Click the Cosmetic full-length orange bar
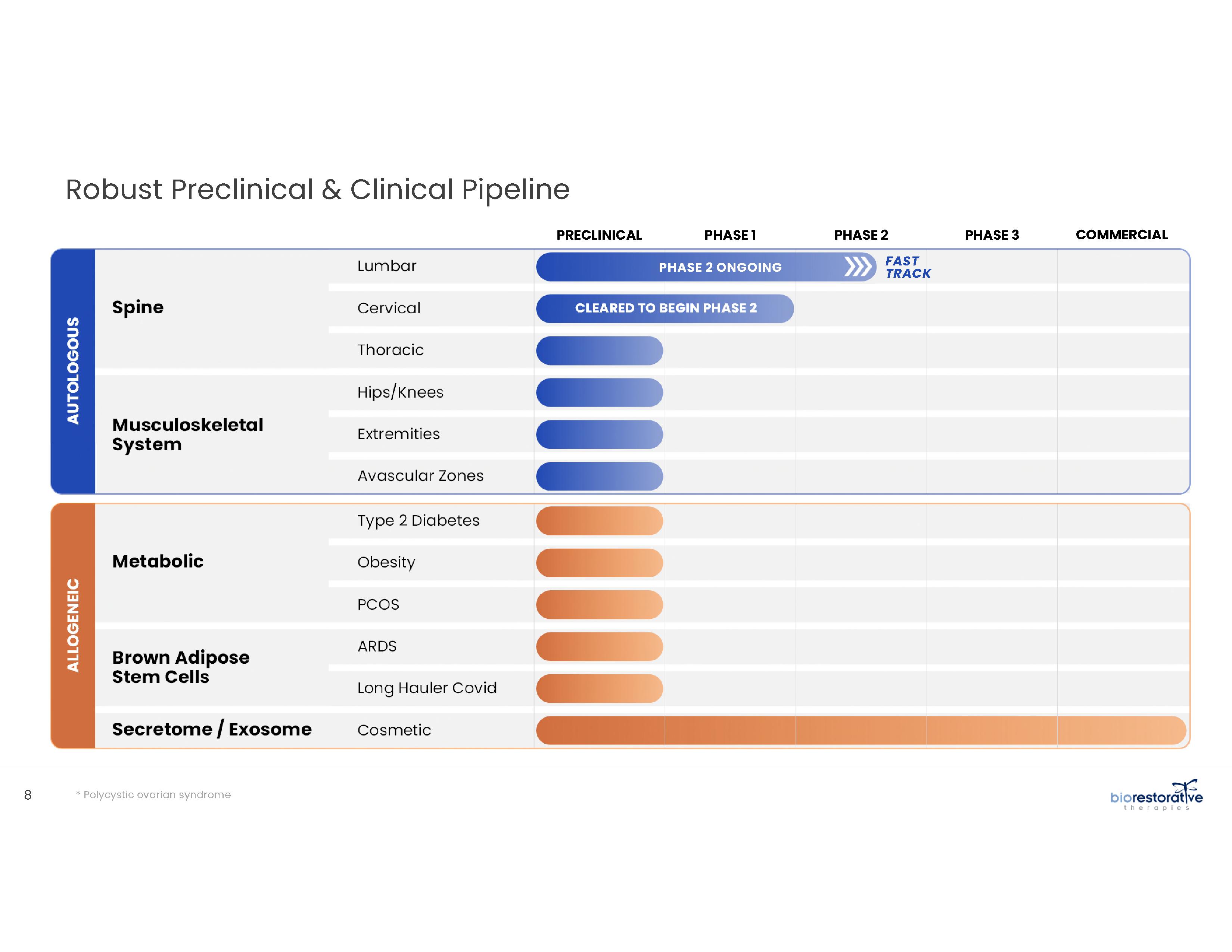1232x952 pixels. click(860, 730)
